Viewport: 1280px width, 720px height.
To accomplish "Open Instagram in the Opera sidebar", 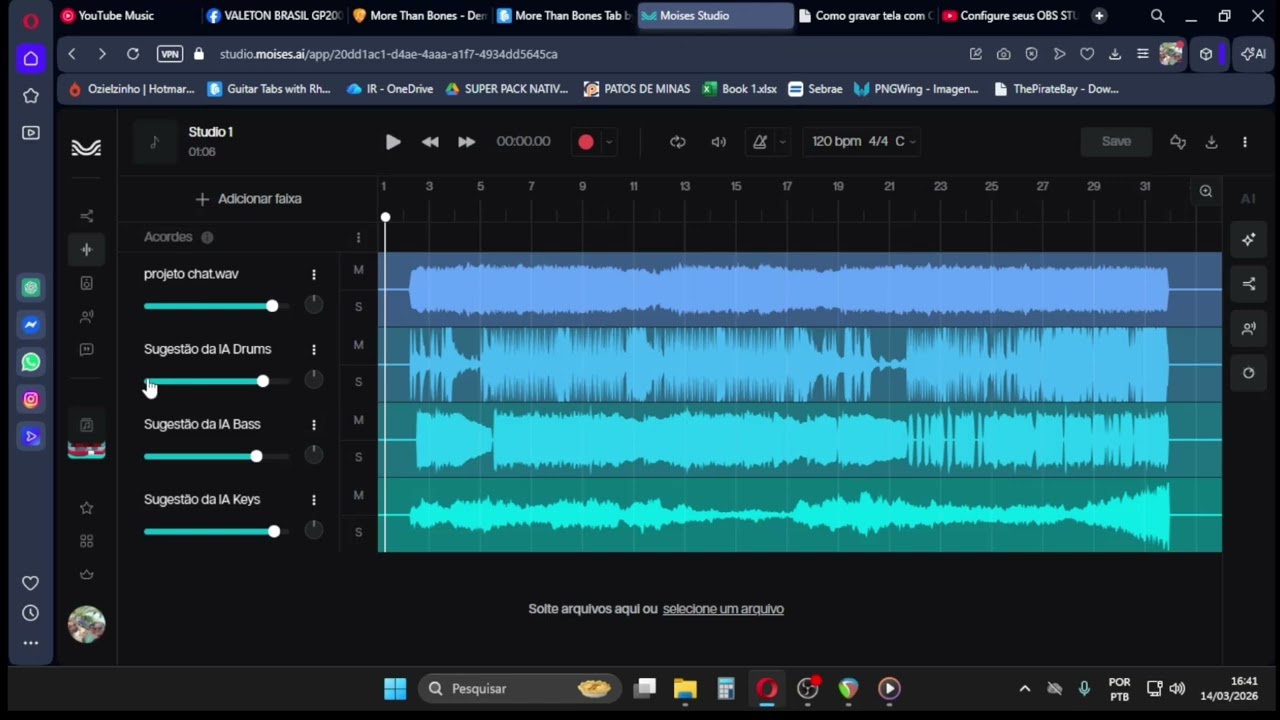I will [x=31, y=400].
